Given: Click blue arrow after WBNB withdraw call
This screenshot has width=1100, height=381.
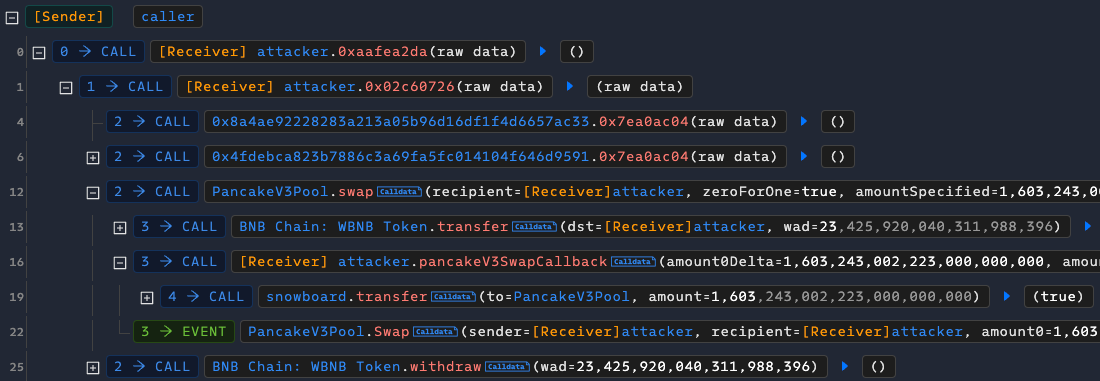Looking at the screenshot, I should (x=845, y=366).
